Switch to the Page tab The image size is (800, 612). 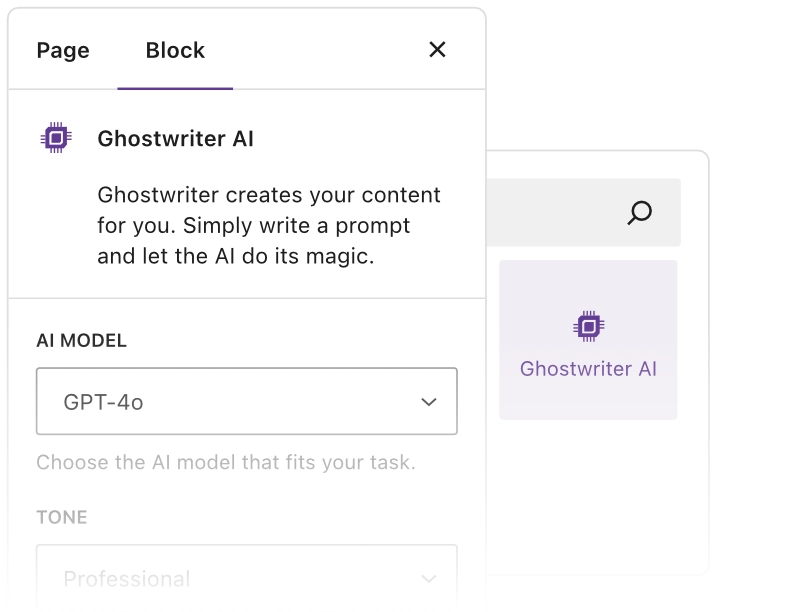coord(63,50)
